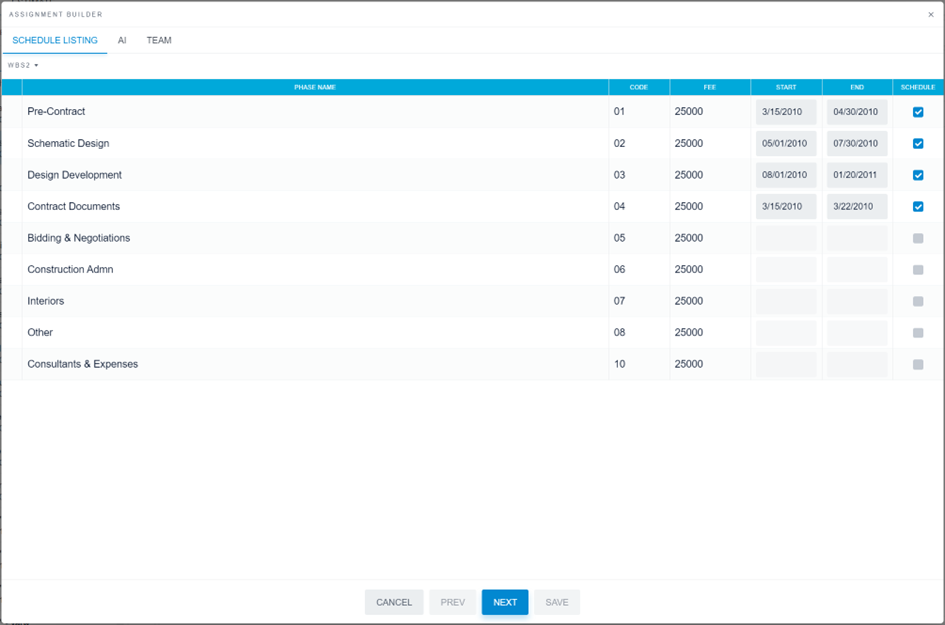This screenshot has width=945, height=625.
Task: Open the WBS2 dropdown
Action: (x=21, y=64)
